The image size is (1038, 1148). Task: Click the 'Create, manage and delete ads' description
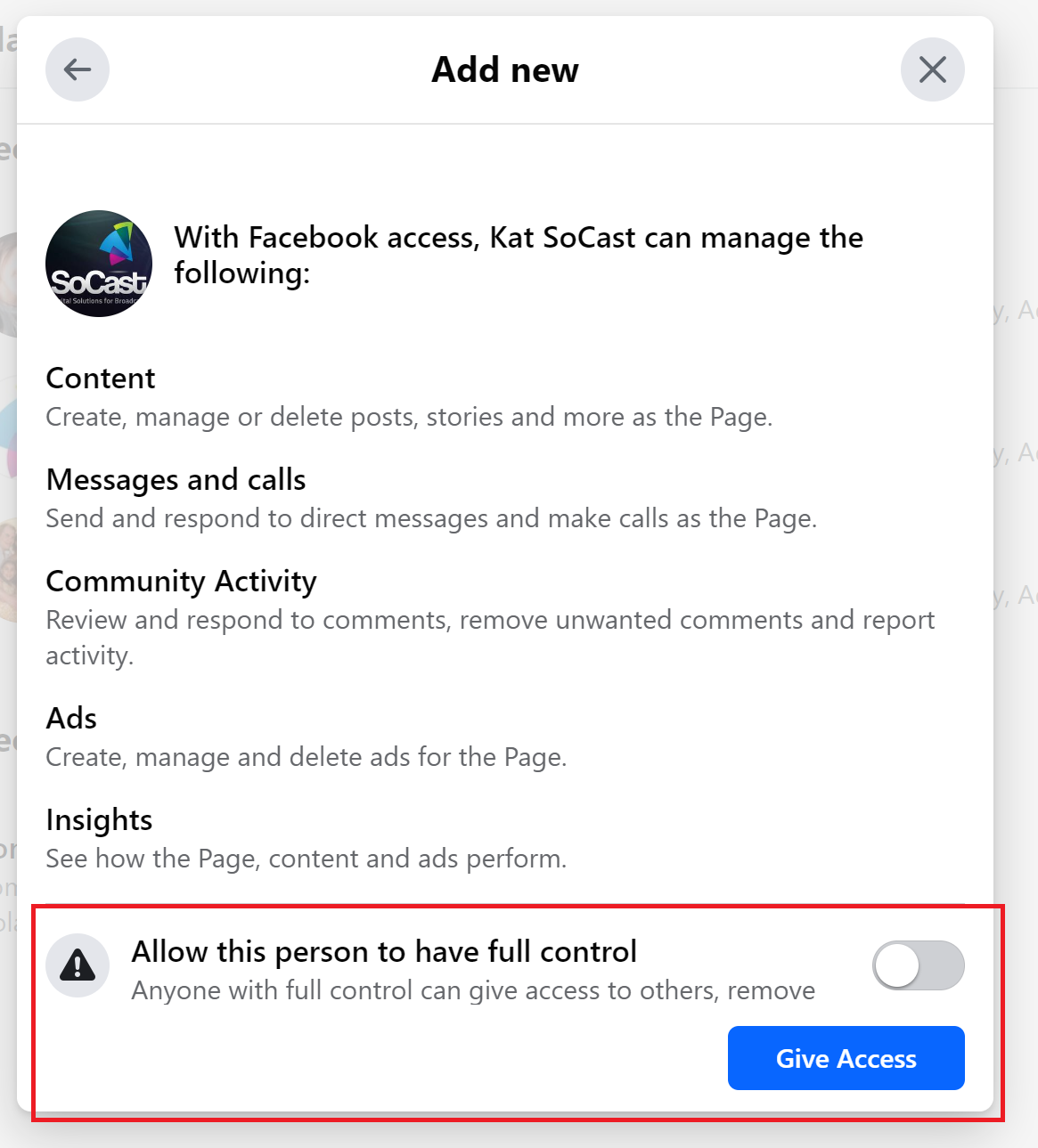pos(306,757)
